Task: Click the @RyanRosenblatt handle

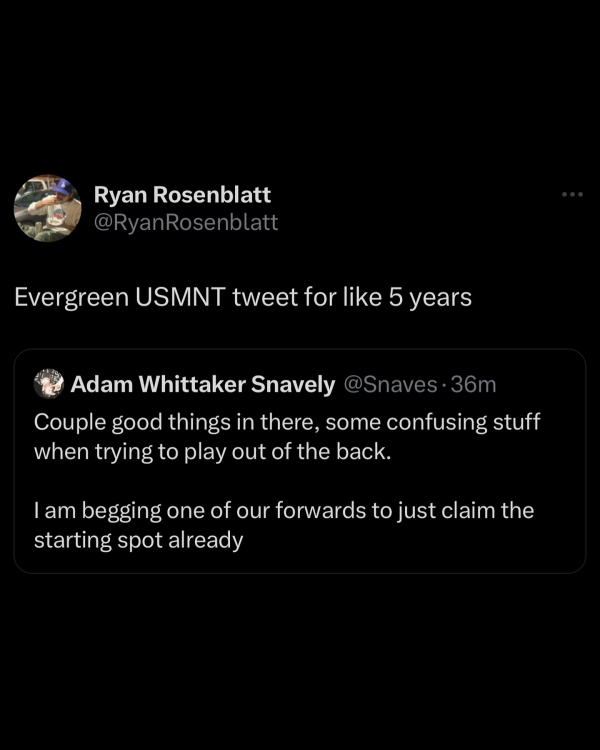Action: 185,222
